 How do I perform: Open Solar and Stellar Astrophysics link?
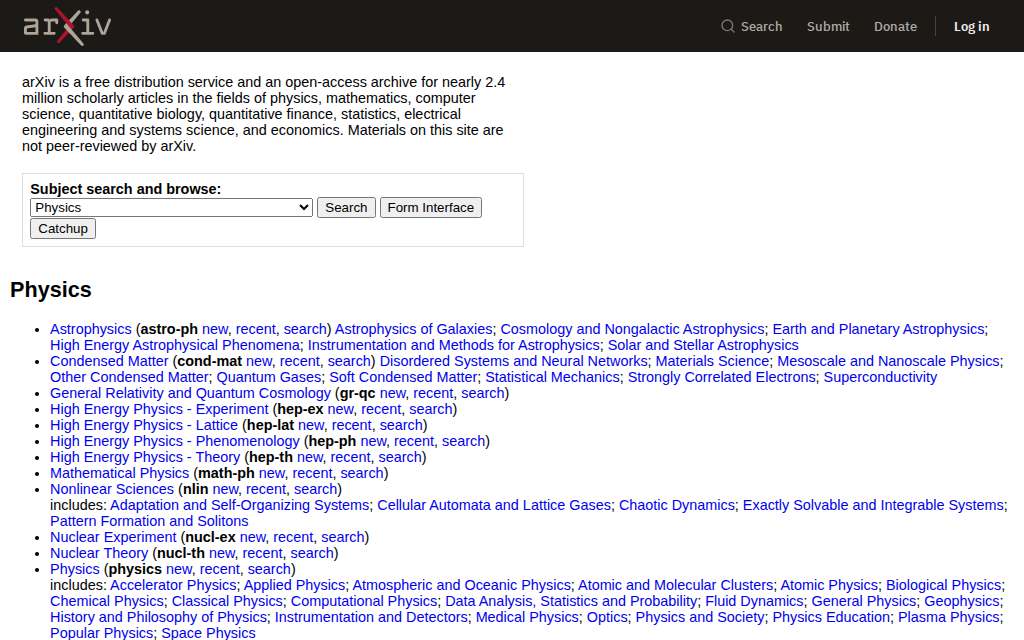(x=703, y=345)
